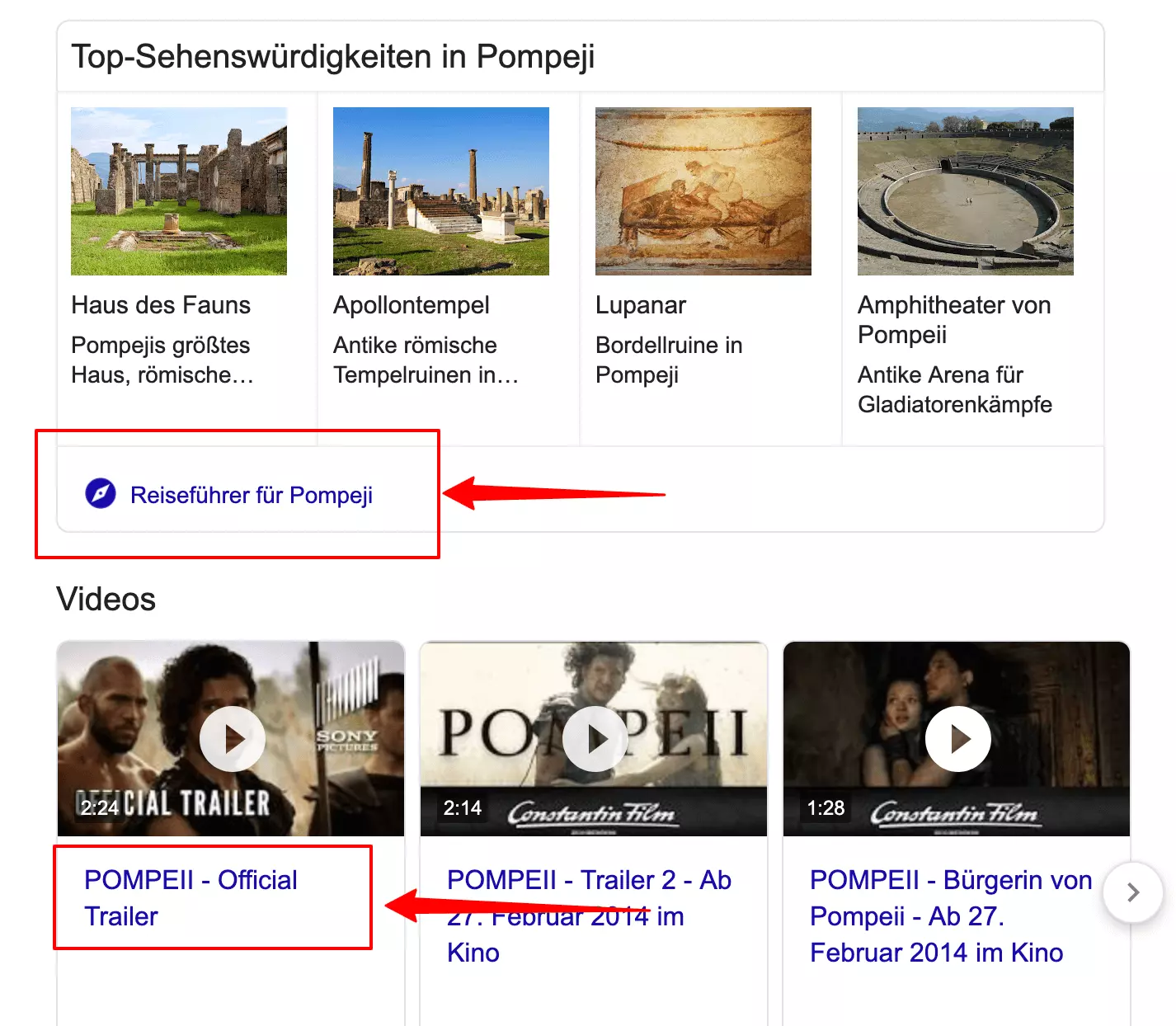Select the Haus des Fauns title

pos(161,305)
